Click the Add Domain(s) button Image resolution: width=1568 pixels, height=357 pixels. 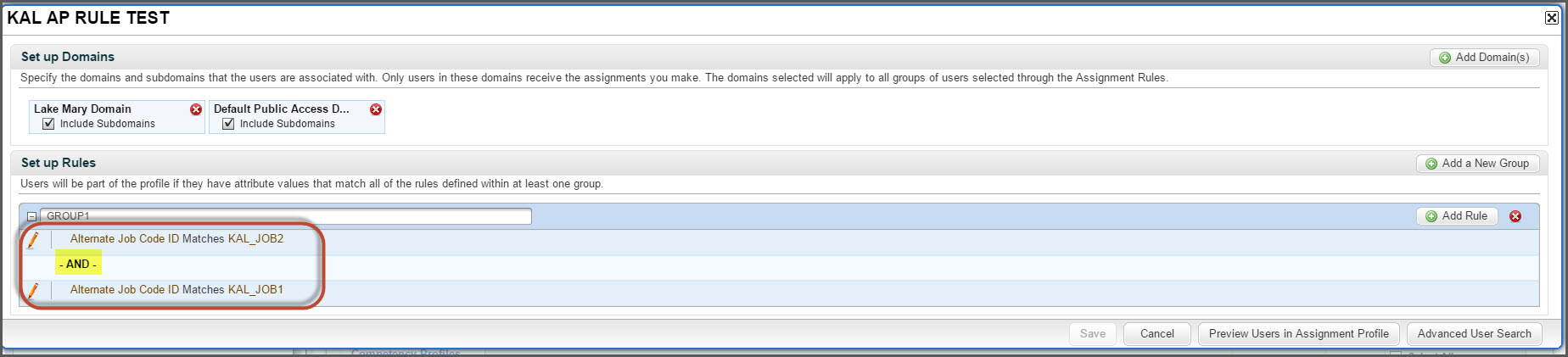1485,58
